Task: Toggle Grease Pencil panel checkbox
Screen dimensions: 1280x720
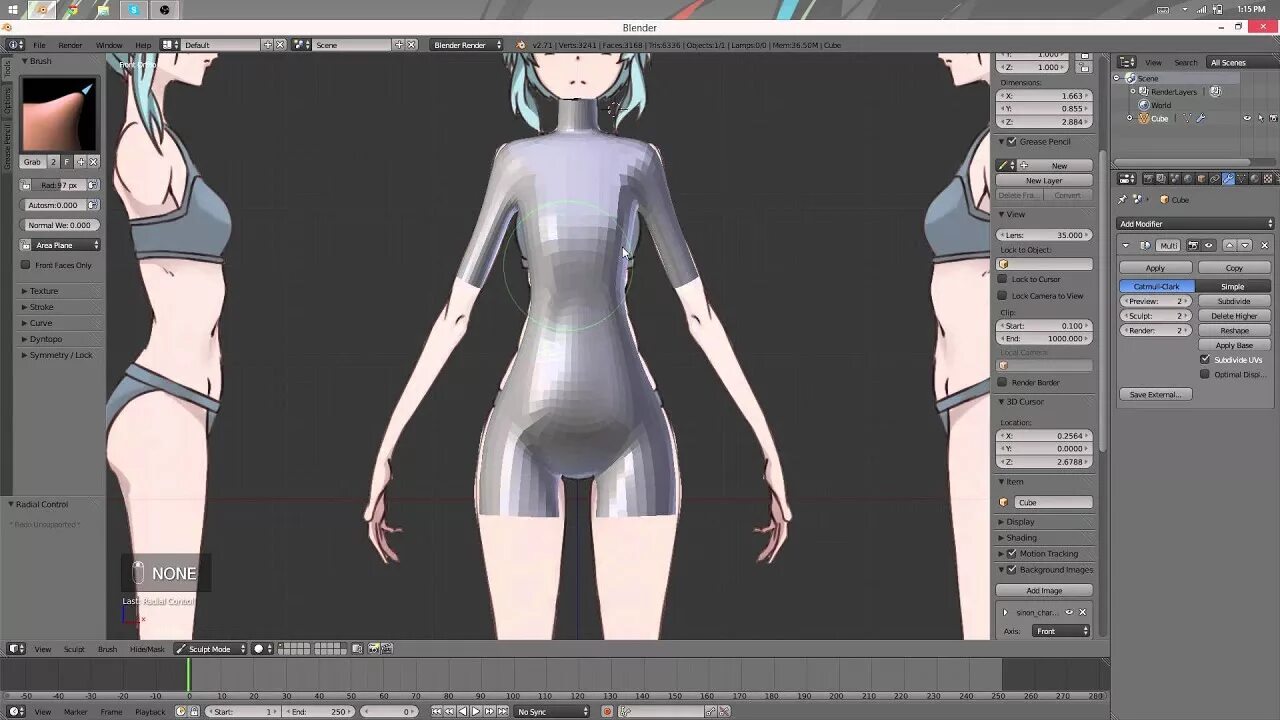Action: tap(1012, 142)
